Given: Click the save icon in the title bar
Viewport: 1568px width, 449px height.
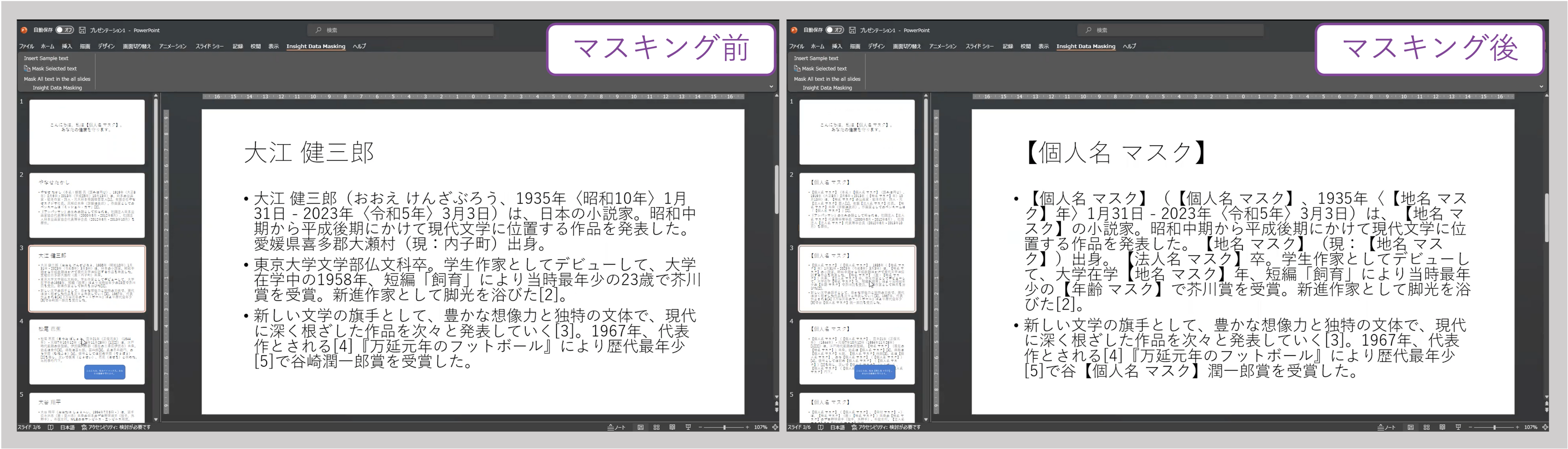Looking at the screenshot, I should pyautogui.click(x=83, y=30).
